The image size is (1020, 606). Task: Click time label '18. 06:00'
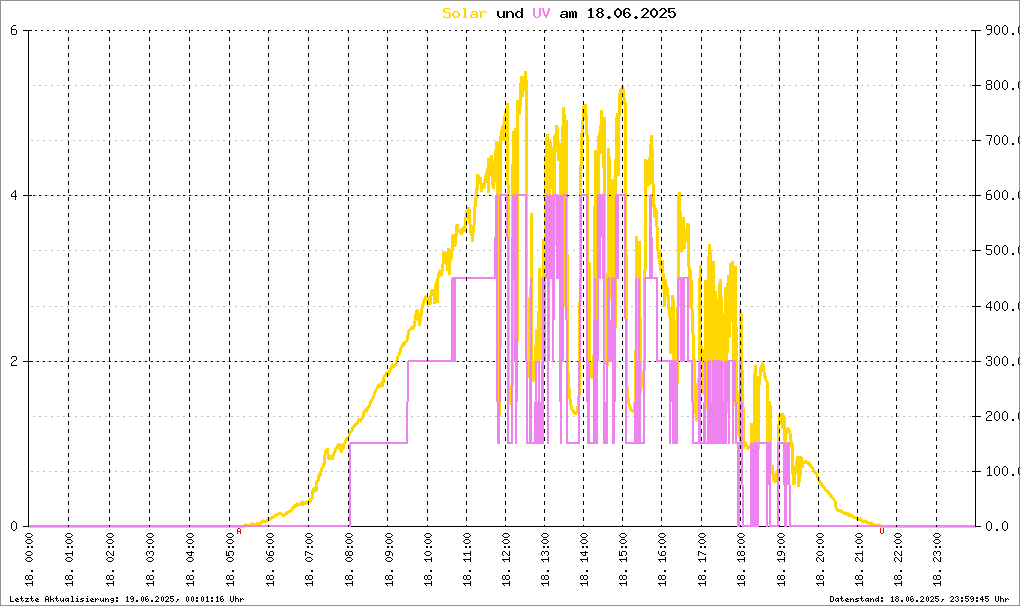269,560
